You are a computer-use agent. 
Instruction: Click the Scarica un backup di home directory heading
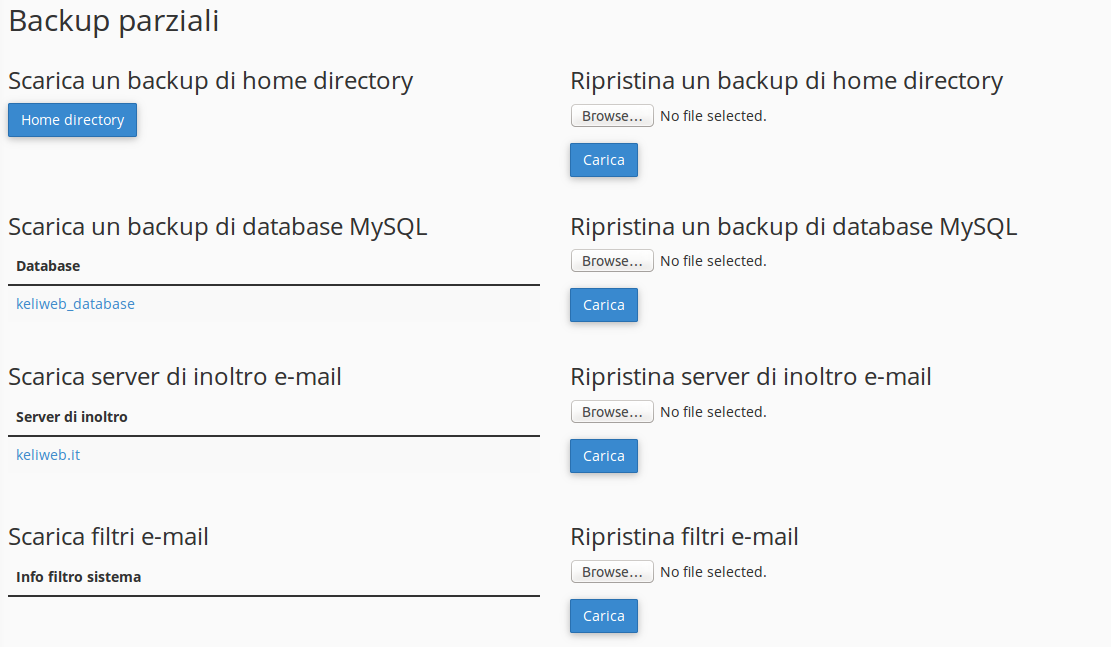210,81
